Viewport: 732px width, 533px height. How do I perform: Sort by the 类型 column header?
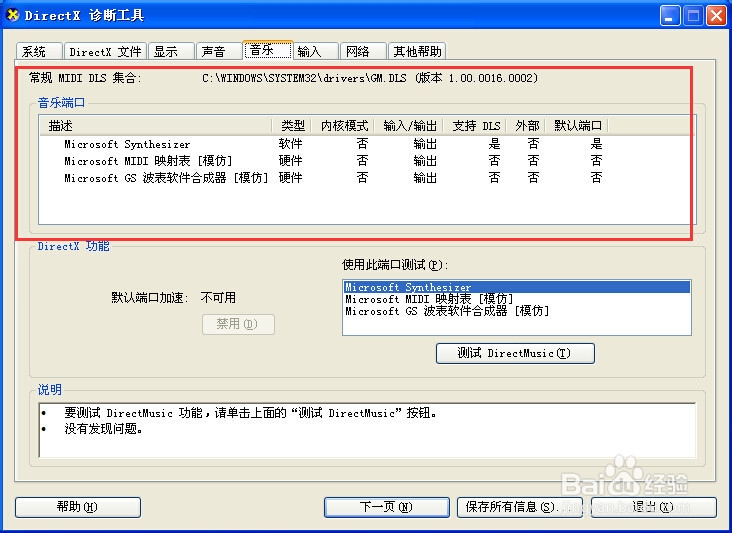tap(291, 126)
